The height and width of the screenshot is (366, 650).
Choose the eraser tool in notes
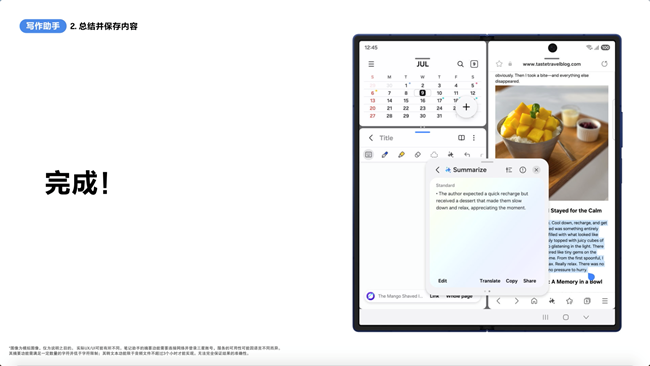(417, 155)
